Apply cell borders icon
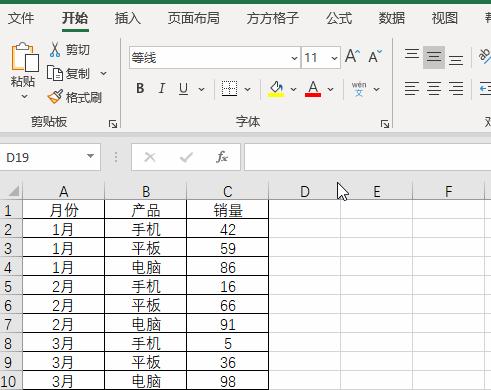This screenshot has height=390, width=491. [229, 89]
